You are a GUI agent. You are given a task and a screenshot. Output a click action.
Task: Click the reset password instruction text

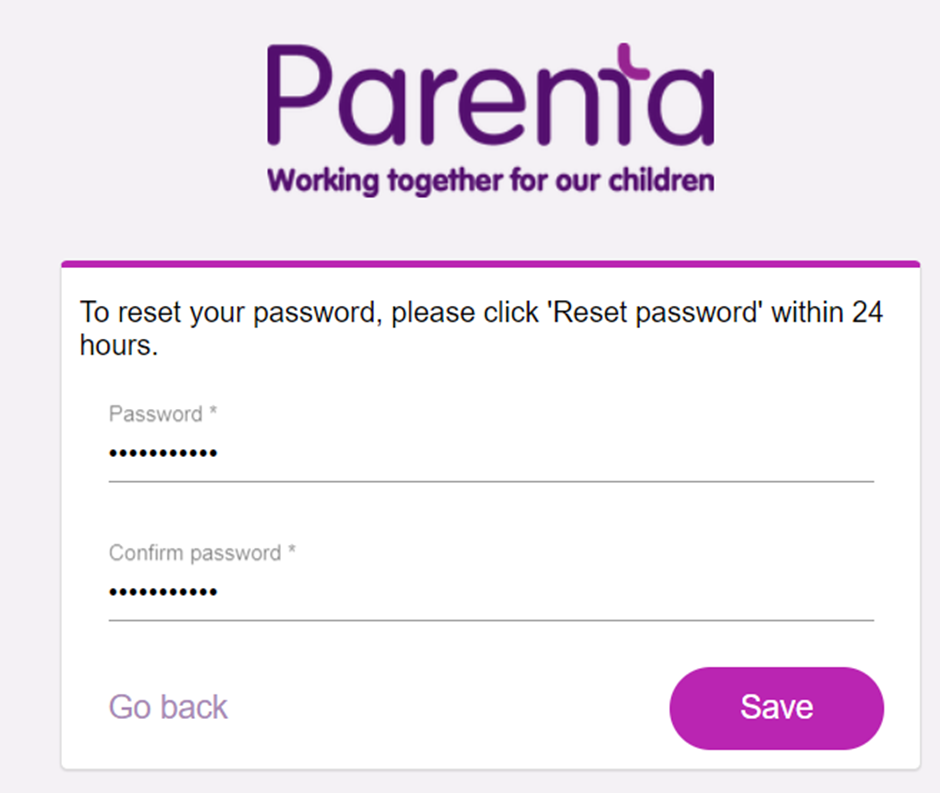pos(481,328)
